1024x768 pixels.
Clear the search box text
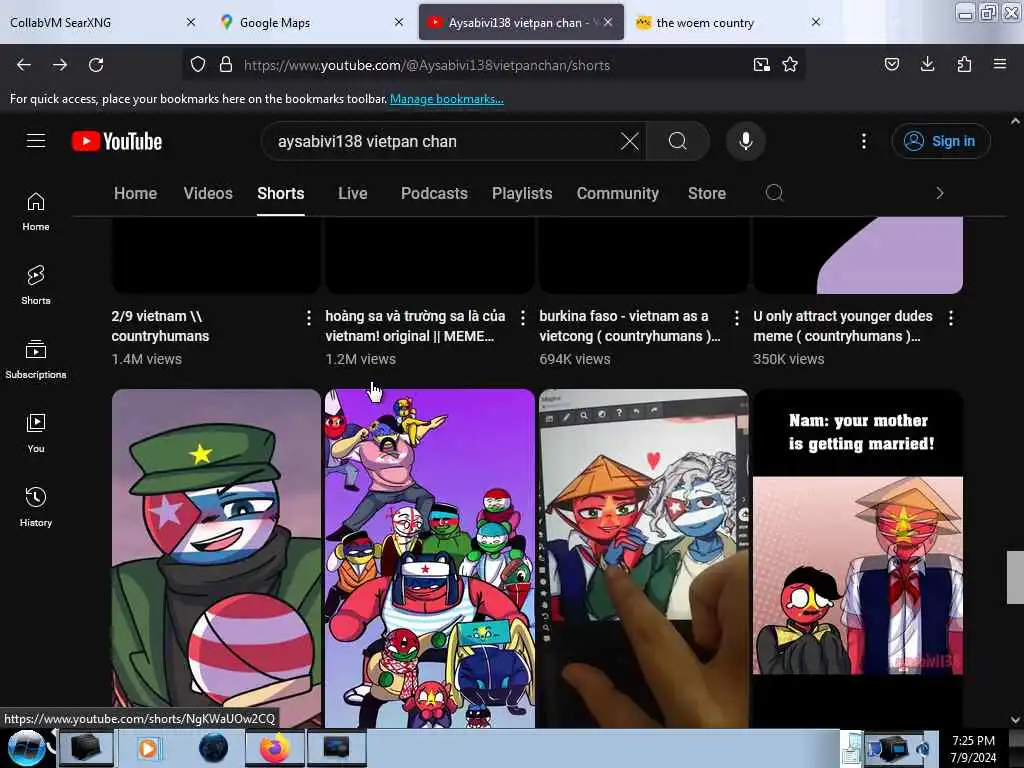click(x=630, y=141)
